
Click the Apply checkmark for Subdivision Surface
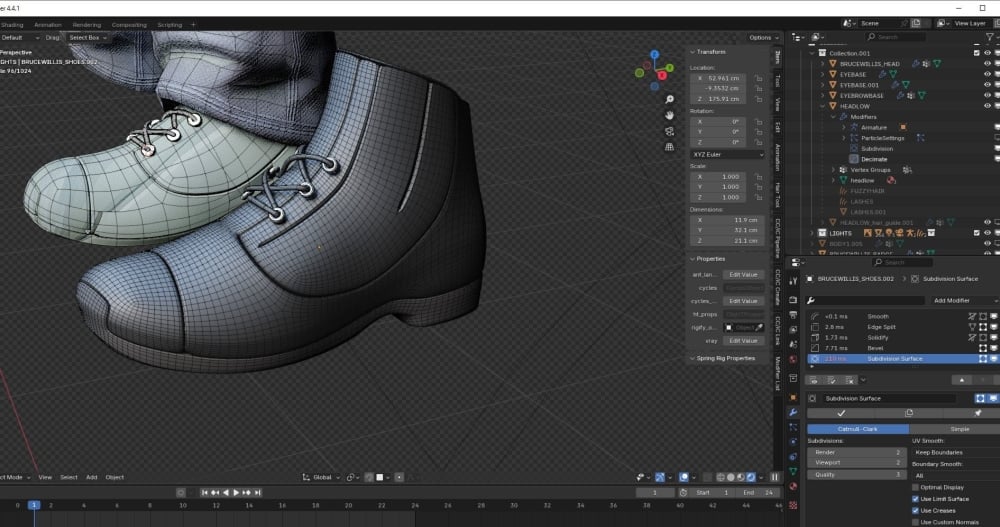841,412
